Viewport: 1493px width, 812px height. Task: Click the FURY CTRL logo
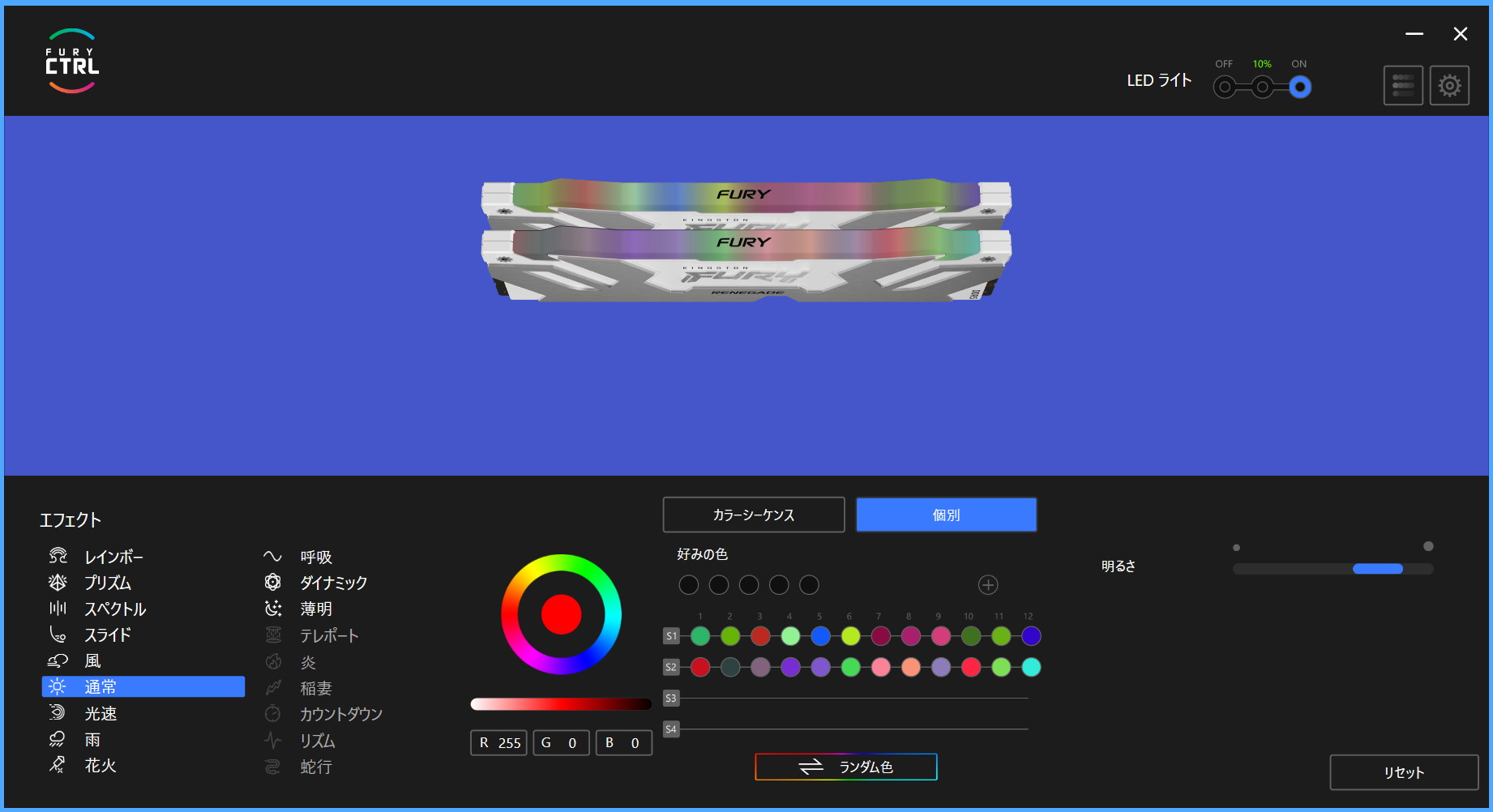(72, 62)
